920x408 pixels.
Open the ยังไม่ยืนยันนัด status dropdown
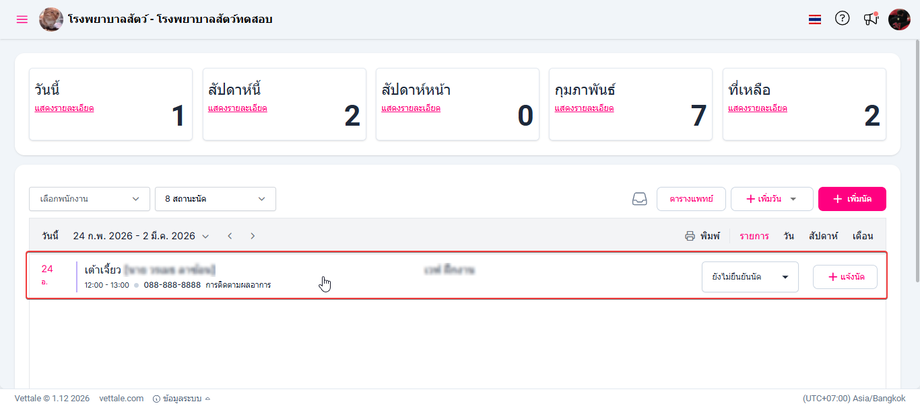(x=750, y=277)
